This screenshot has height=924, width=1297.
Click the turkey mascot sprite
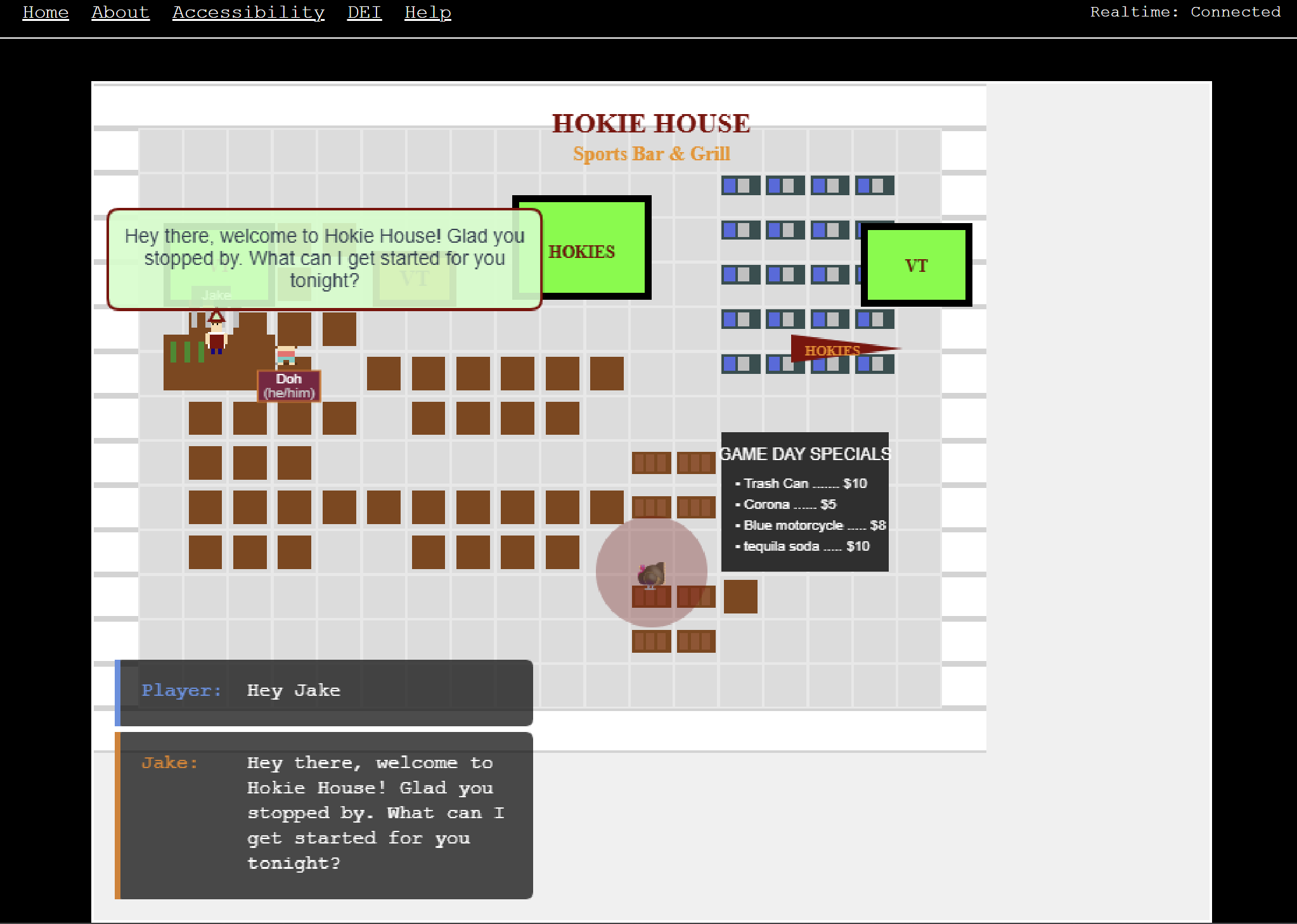pyautogui.click(x=651, y=574)
